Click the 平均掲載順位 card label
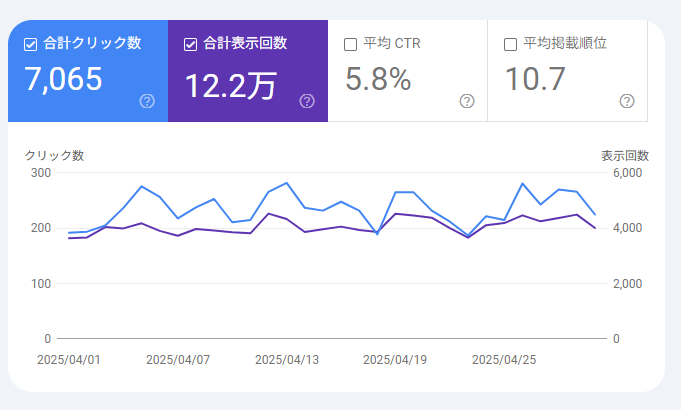681x410 pixels. pos(565,43)
